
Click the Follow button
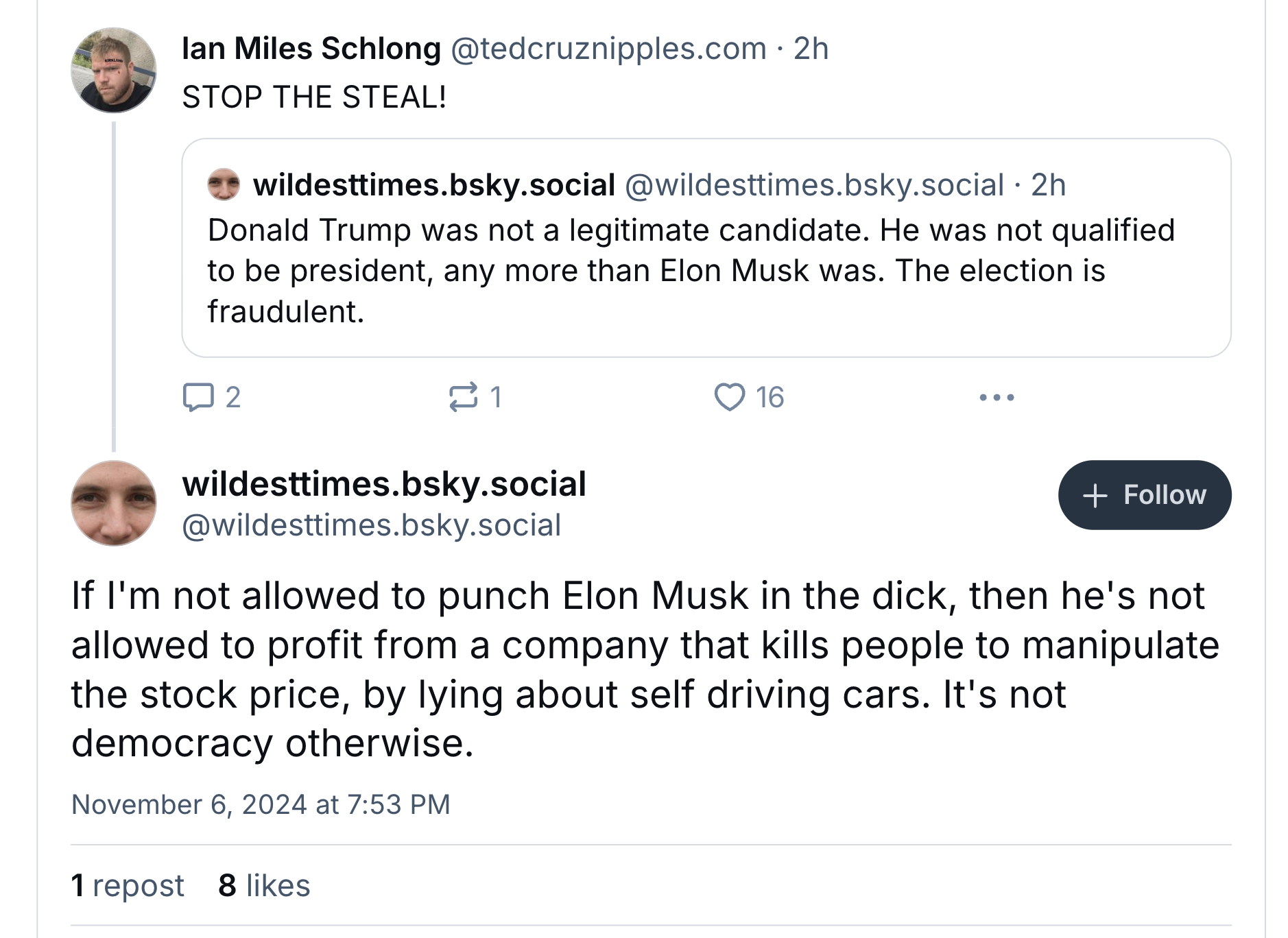pyautogui.click(x=1144, y=495)
